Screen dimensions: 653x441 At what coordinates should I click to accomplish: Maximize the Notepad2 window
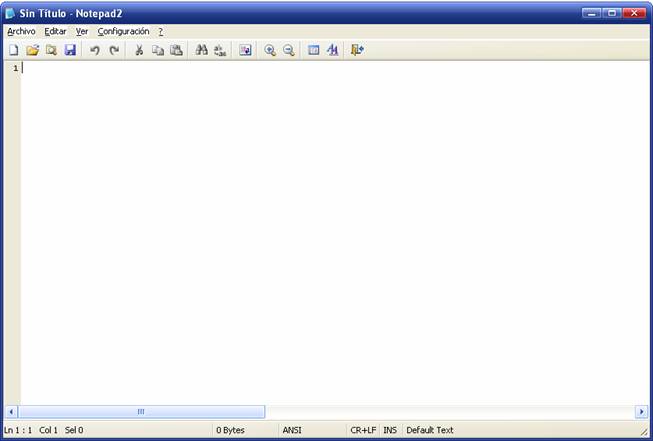coord(612,13)
